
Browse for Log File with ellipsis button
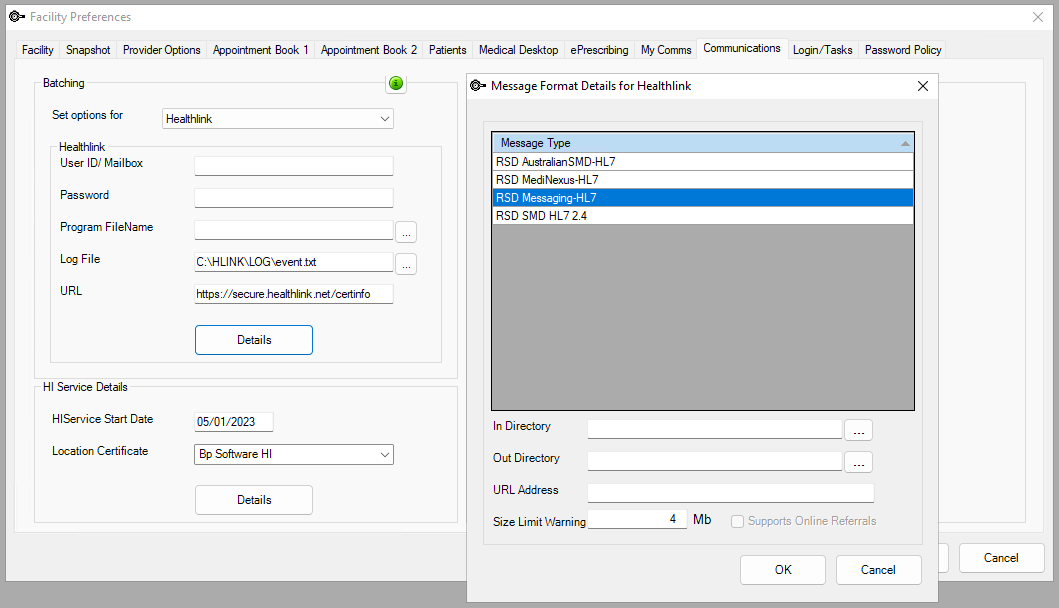pyautogui.click(x=406, y=264)
